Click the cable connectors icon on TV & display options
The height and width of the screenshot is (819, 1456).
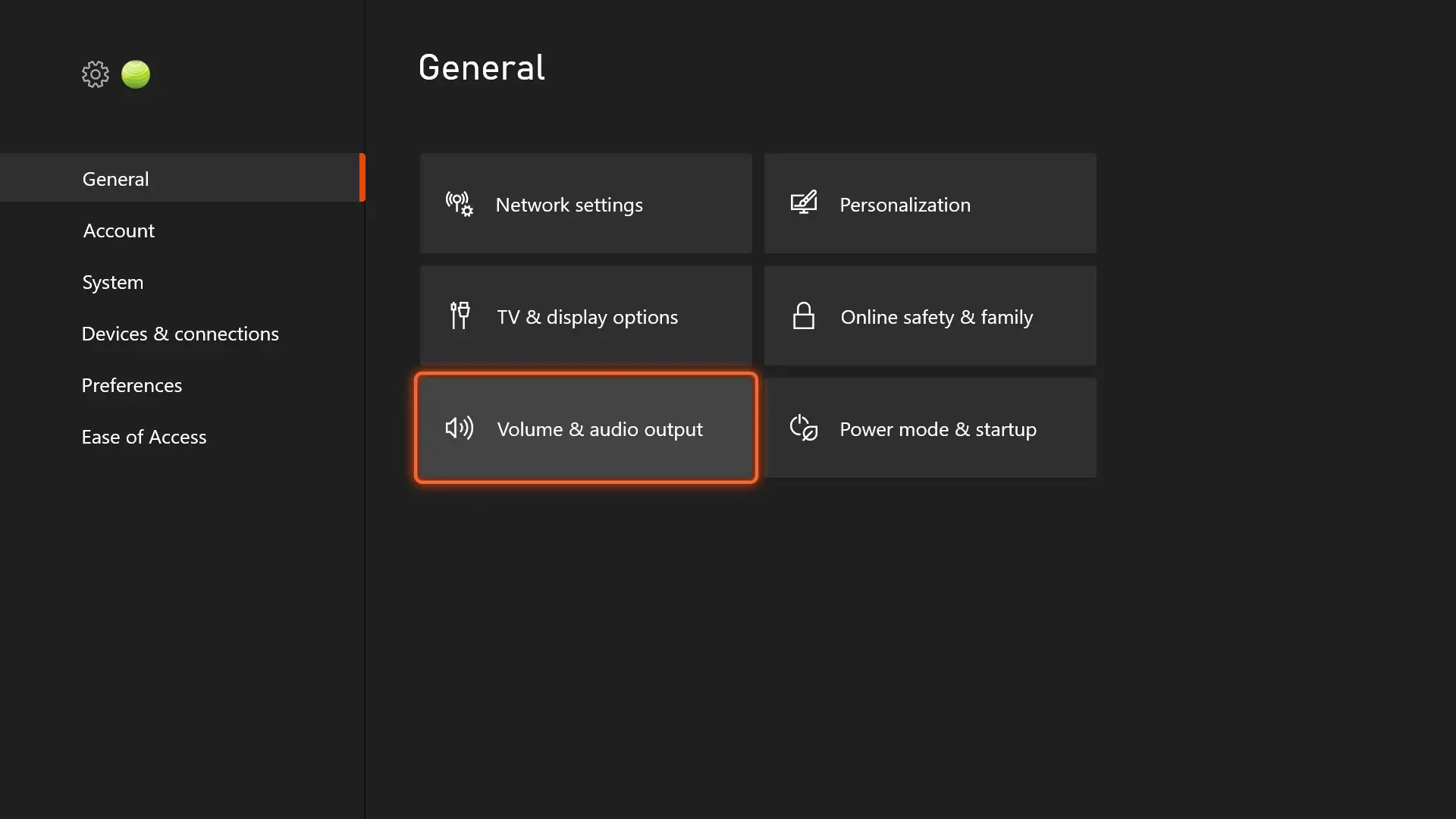point(459,315)
